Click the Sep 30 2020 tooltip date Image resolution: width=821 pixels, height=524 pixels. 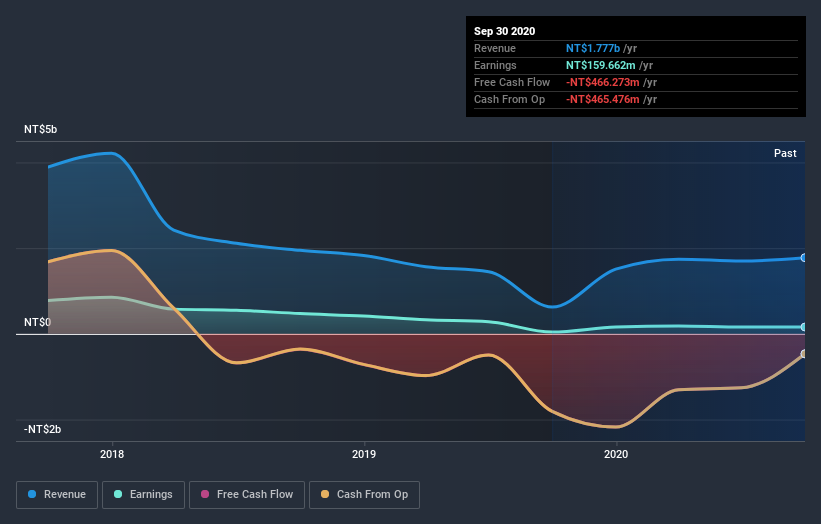(x=504, y=31)
